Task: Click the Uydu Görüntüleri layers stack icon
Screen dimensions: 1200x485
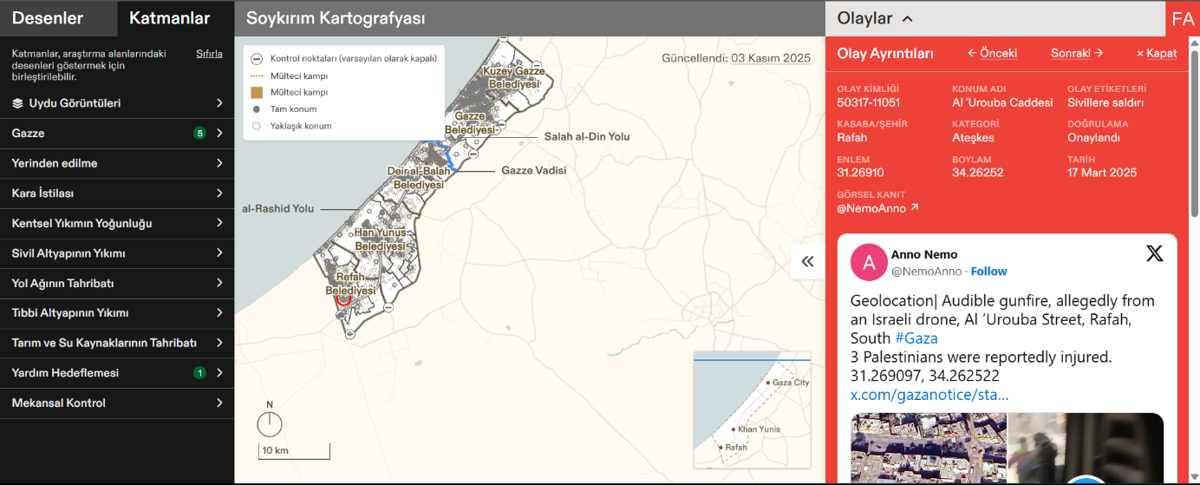Action: (17, 103)
